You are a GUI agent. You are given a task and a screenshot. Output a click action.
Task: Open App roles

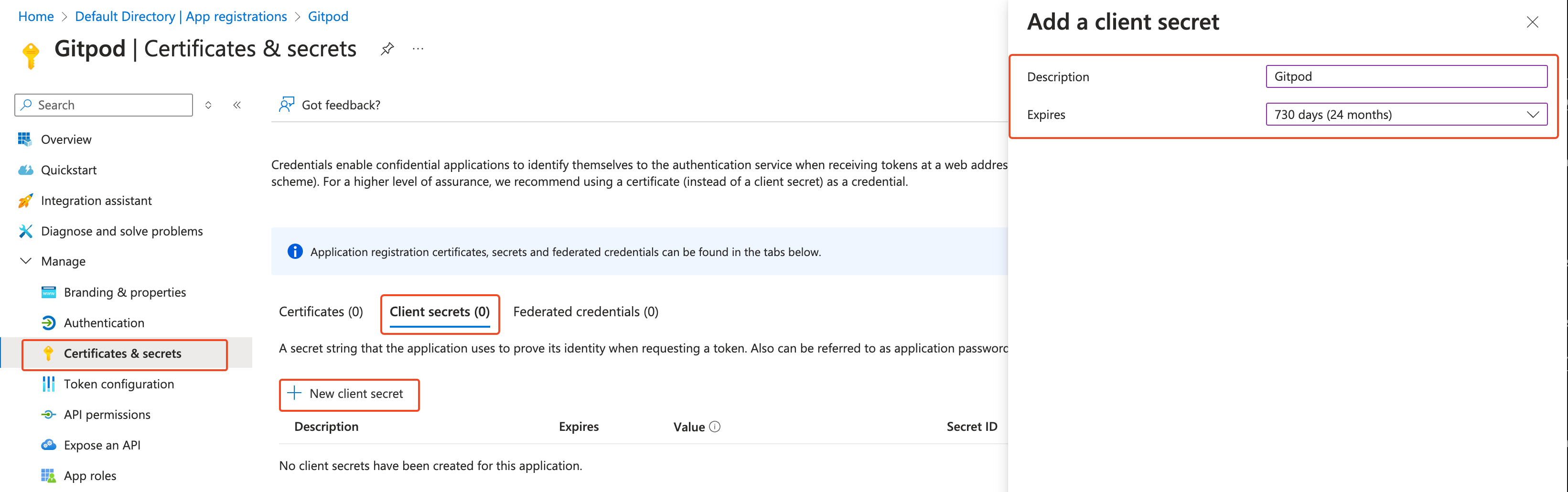pyautogui.click(x=90, y=476)
